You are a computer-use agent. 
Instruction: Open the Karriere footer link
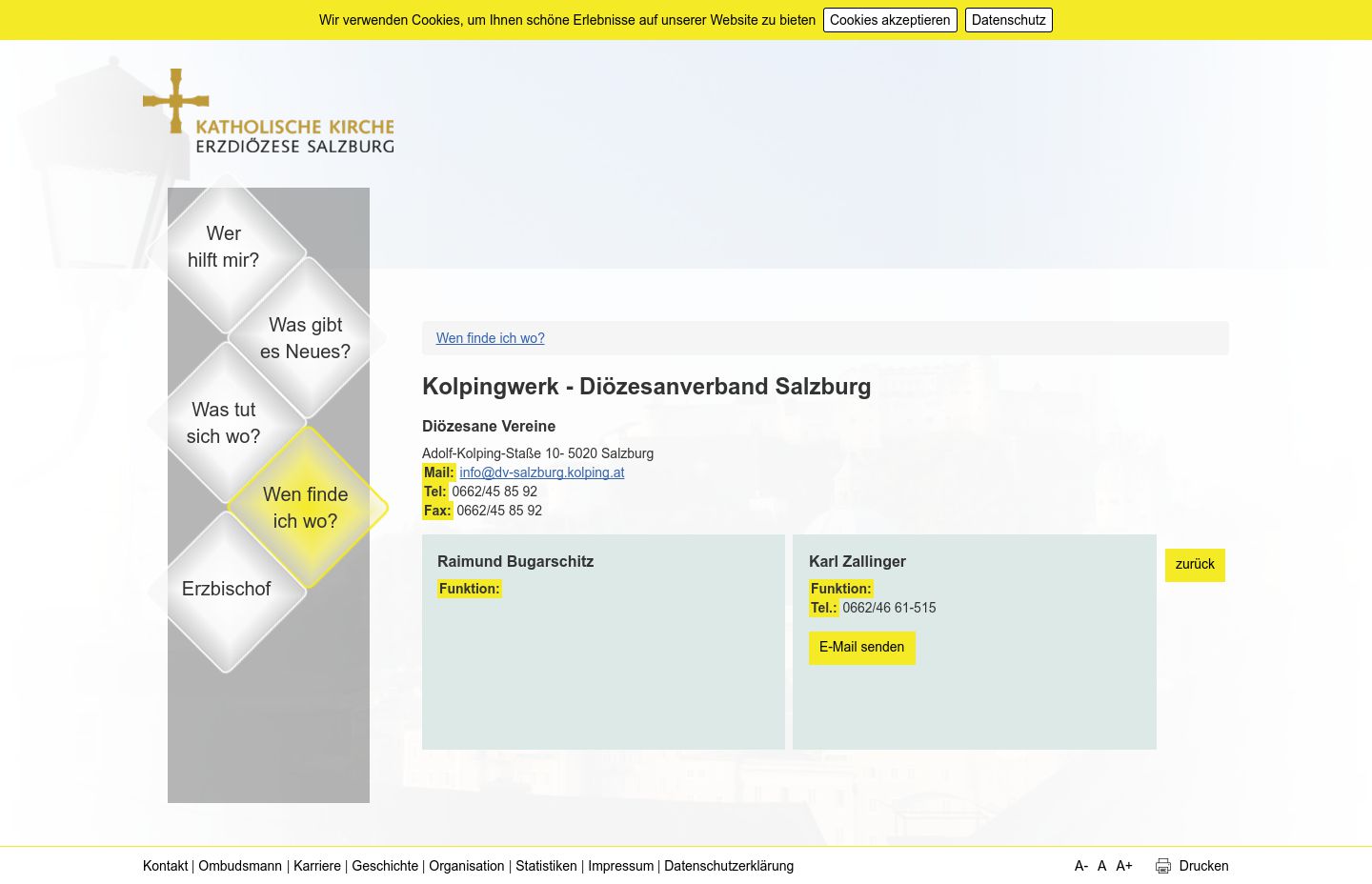317,866
